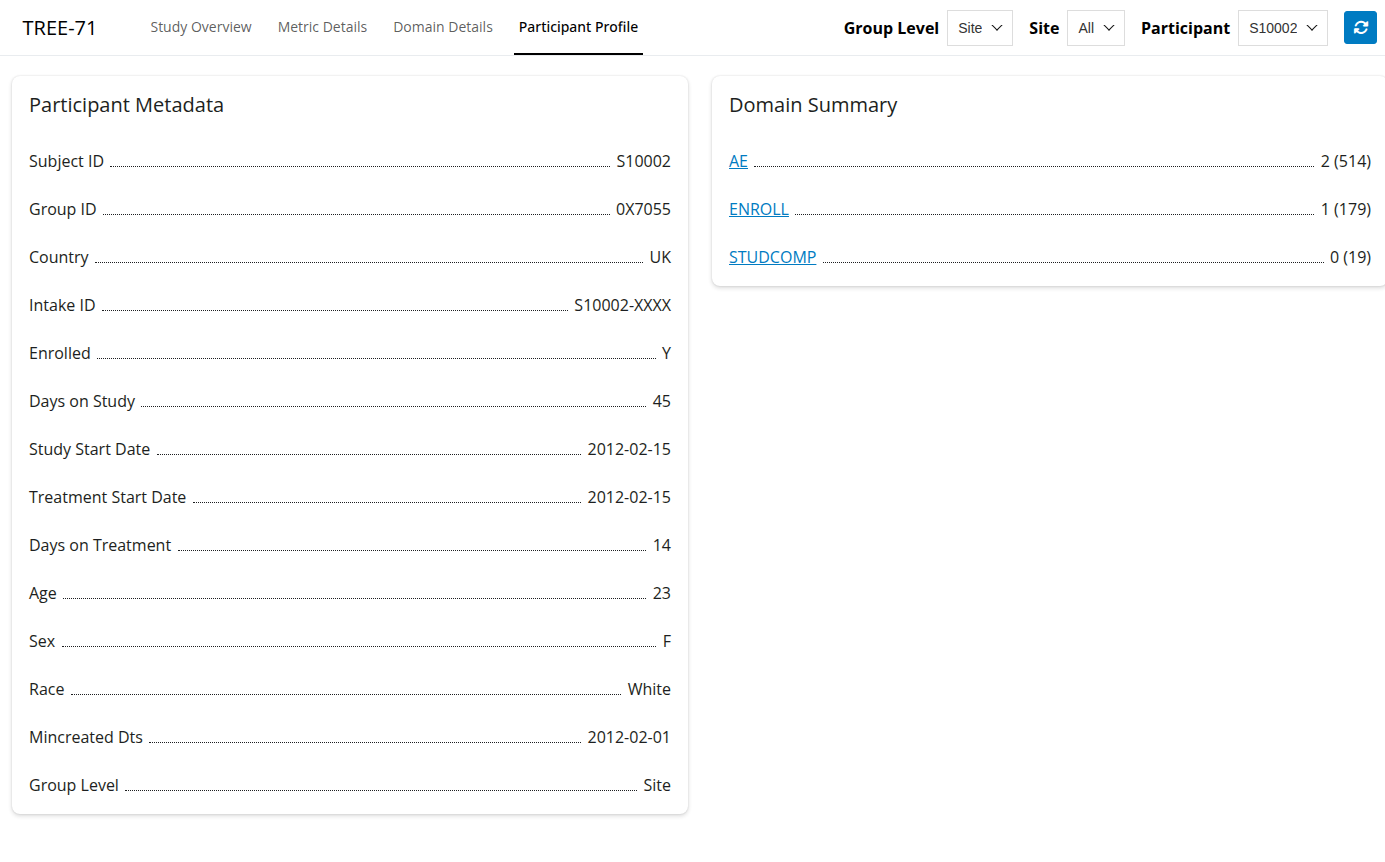Follow the STUDCOMP domain link
Viewport: 1385px width, 862px height.
[x=772, y=257]
